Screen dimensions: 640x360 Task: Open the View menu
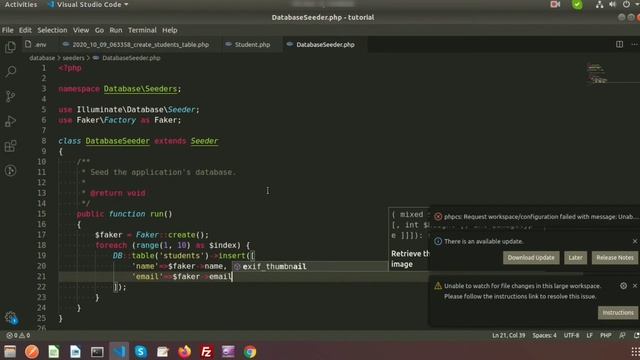point(81,30)
